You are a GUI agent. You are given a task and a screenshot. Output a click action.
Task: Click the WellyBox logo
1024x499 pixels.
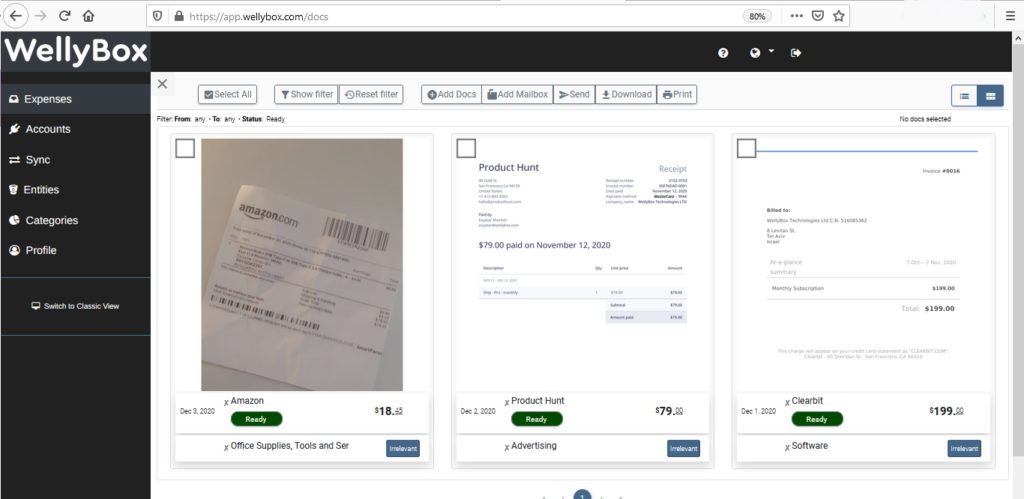point(75,50)
